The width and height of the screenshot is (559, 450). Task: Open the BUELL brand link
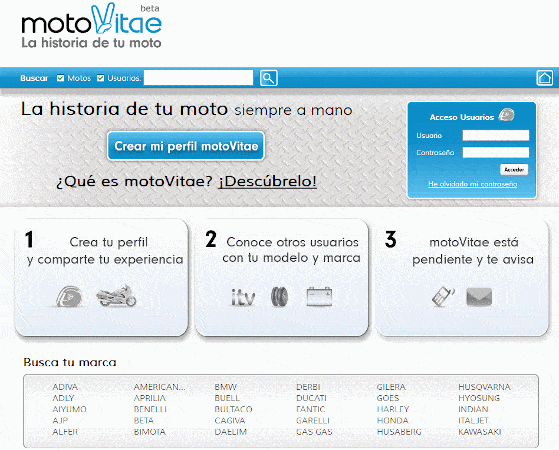tap(227, 398)
